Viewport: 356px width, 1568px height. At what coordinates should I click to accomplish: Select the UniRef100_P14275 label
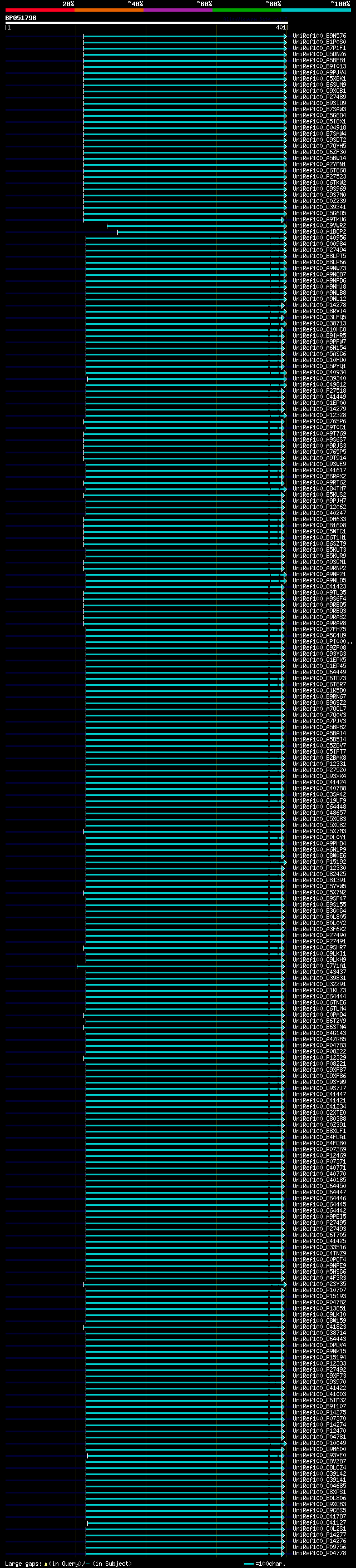(319, 1412)
